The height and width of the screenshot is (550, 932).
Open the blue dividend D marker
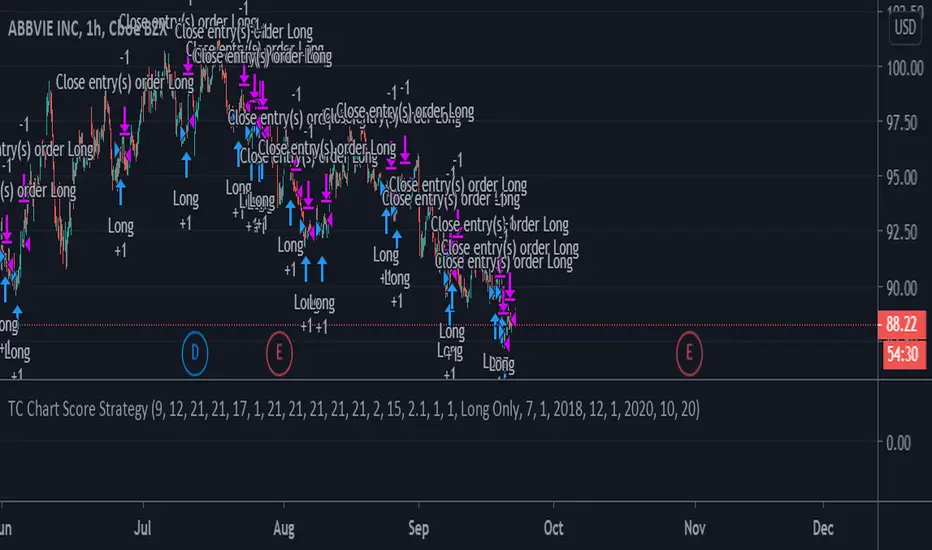[194, 354]
